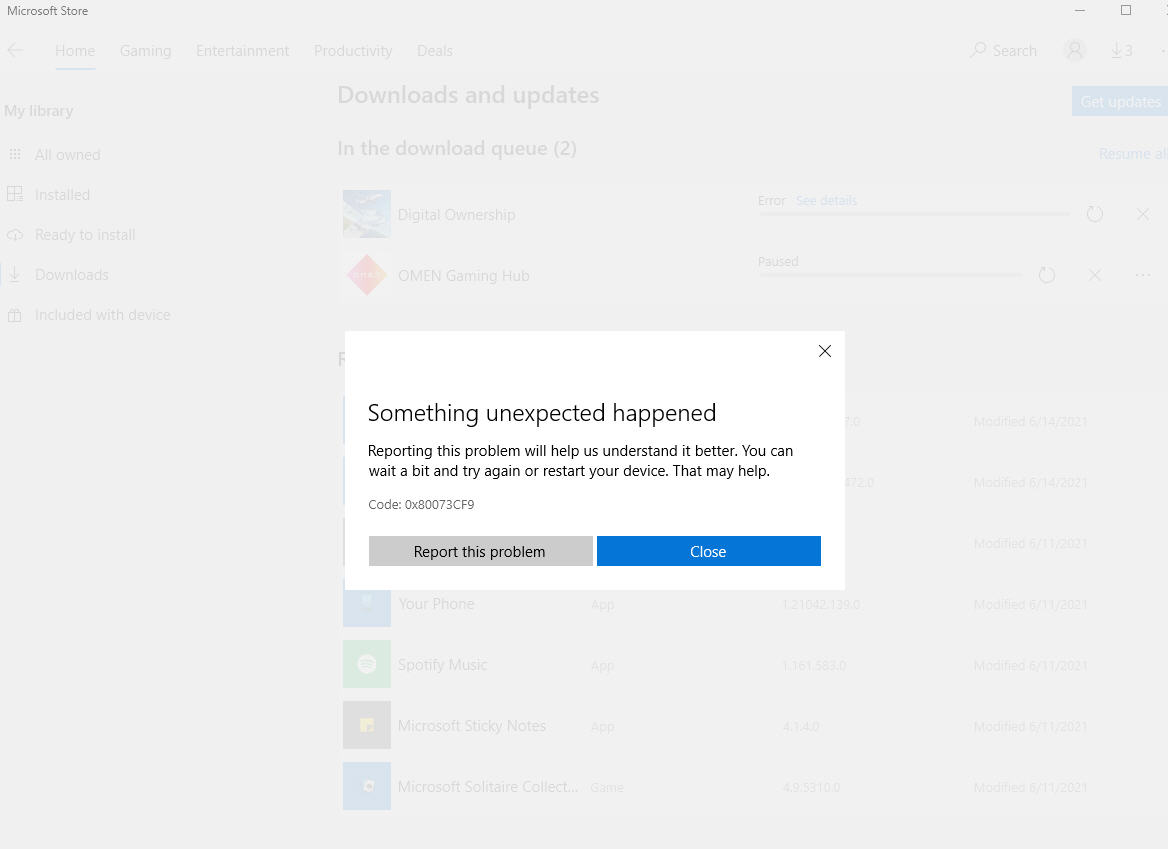The height and width of the screenshot is (849, 1168).
Task: Click Resume all link
Action: [1133, 153]
